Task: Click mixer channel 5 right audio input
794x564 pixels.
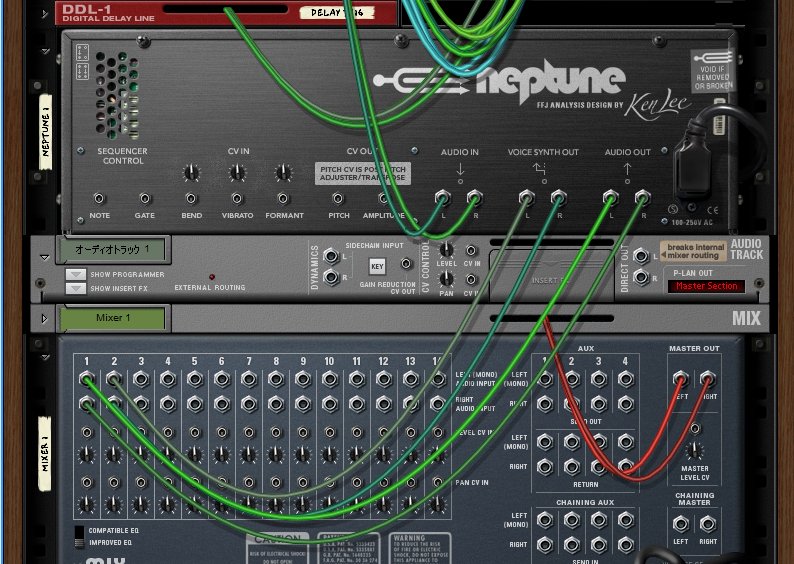Action: pyautogui.click(x=195, y=404)
